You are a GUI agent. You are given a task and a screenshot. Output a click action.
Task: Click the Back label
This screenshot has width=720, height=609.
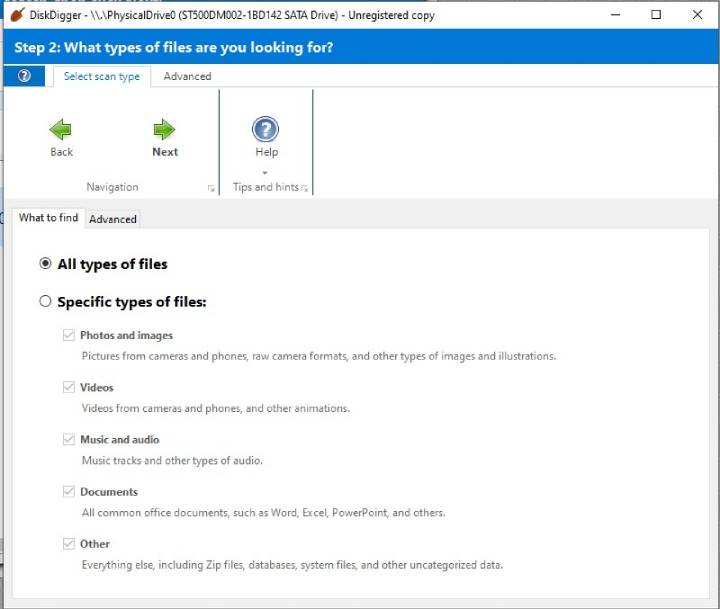click(x=62, y=152)
